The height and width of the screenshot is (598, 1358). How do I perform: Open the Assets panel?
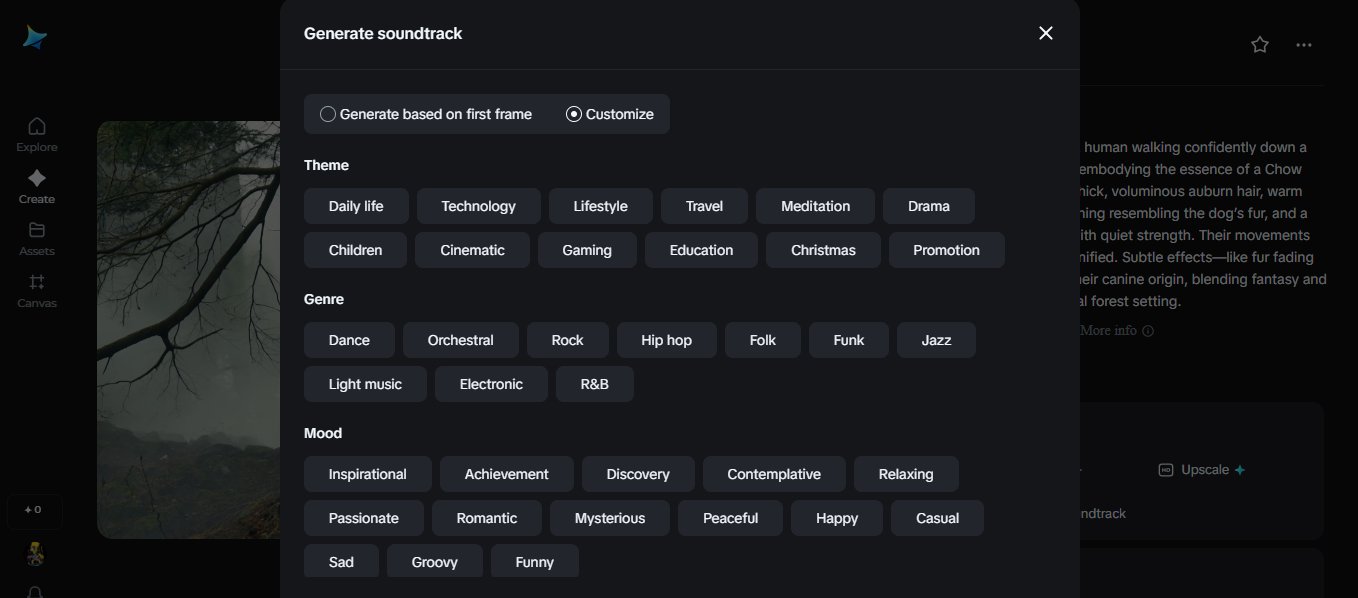pos(36,238)
